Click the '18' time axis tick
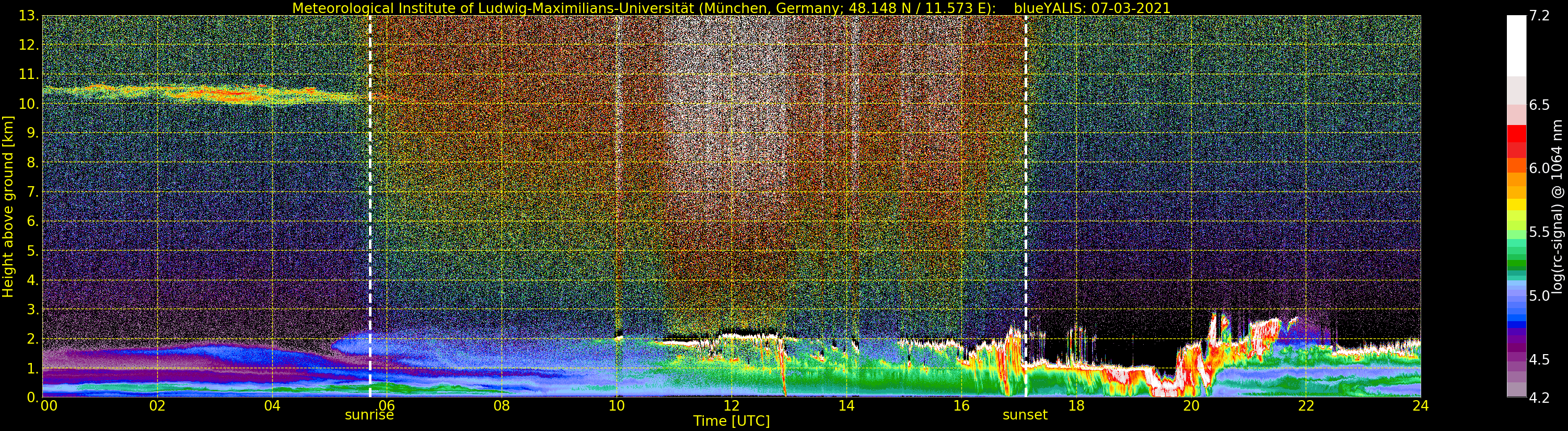 [1076, 406]
